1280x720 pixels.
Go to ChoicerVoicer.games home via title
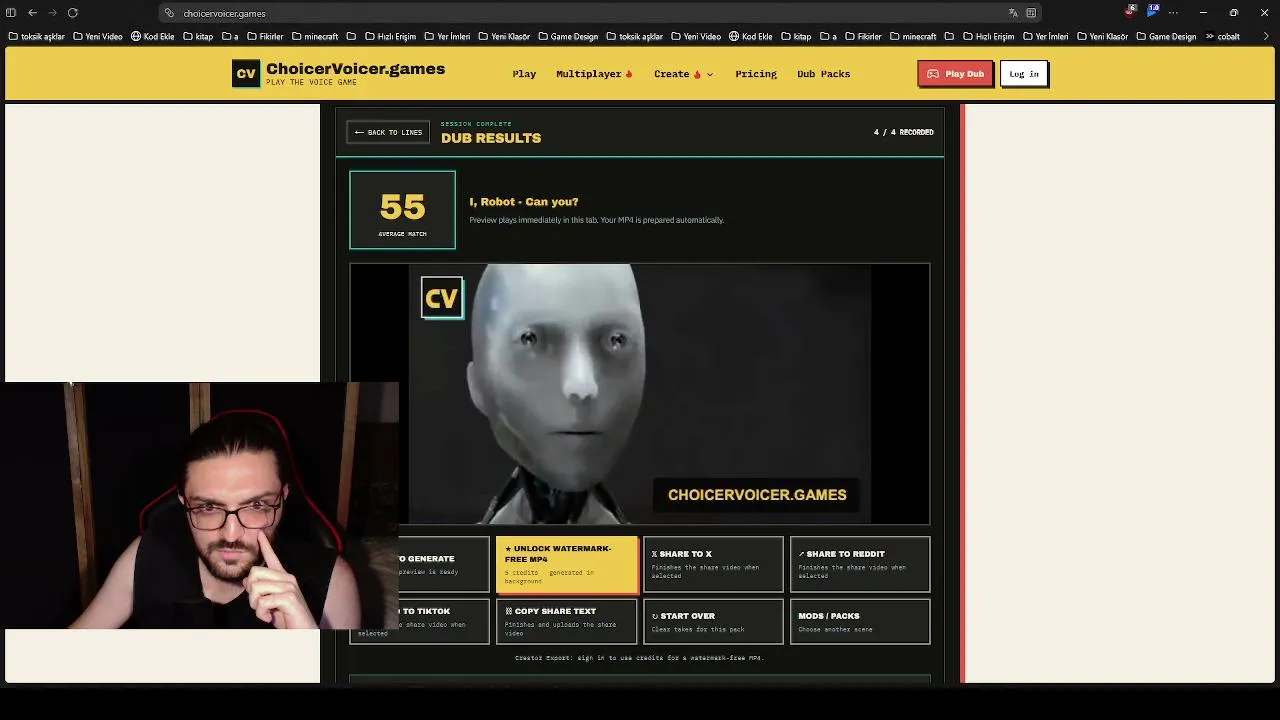(355, 70)
